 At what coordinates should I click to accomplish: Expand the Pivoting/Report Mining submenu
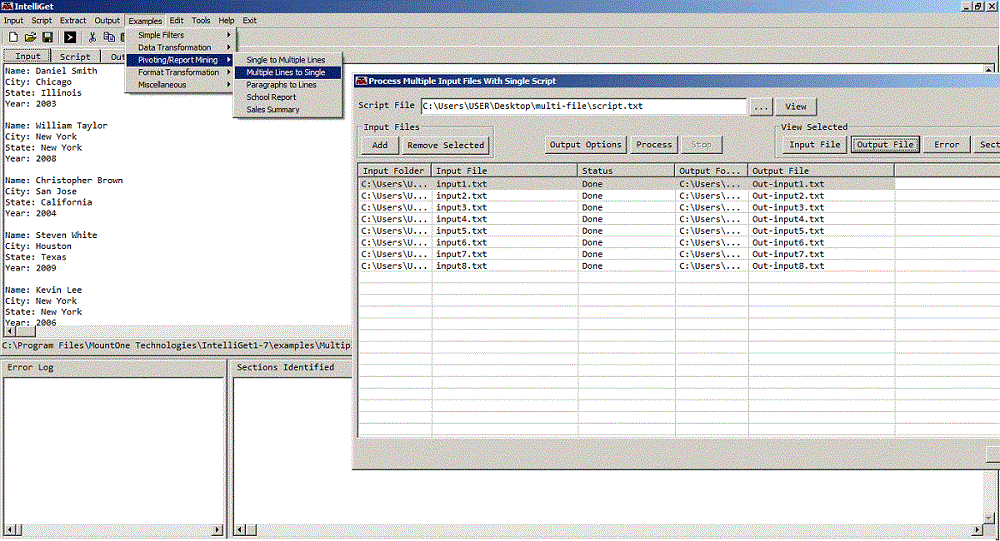coord(180,60)
